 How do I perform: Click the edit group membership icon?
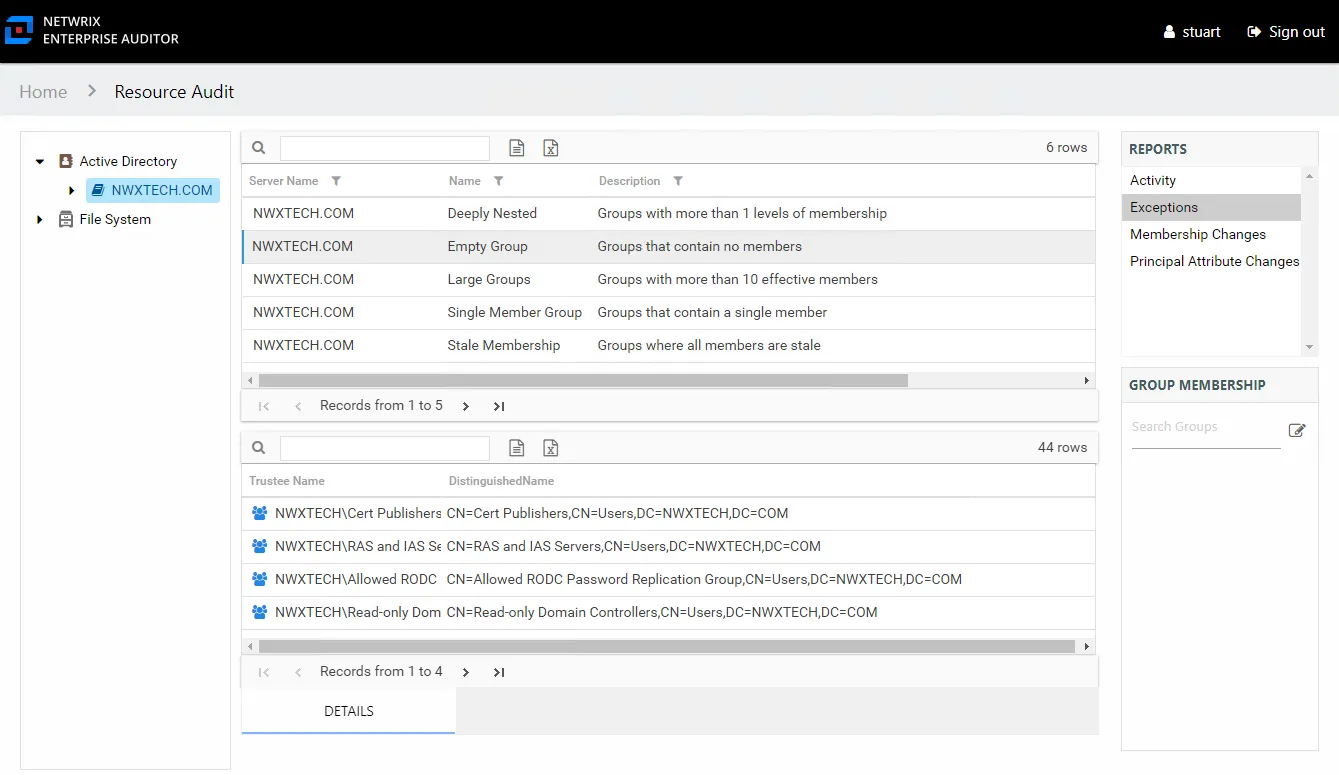click(1297, 430)
